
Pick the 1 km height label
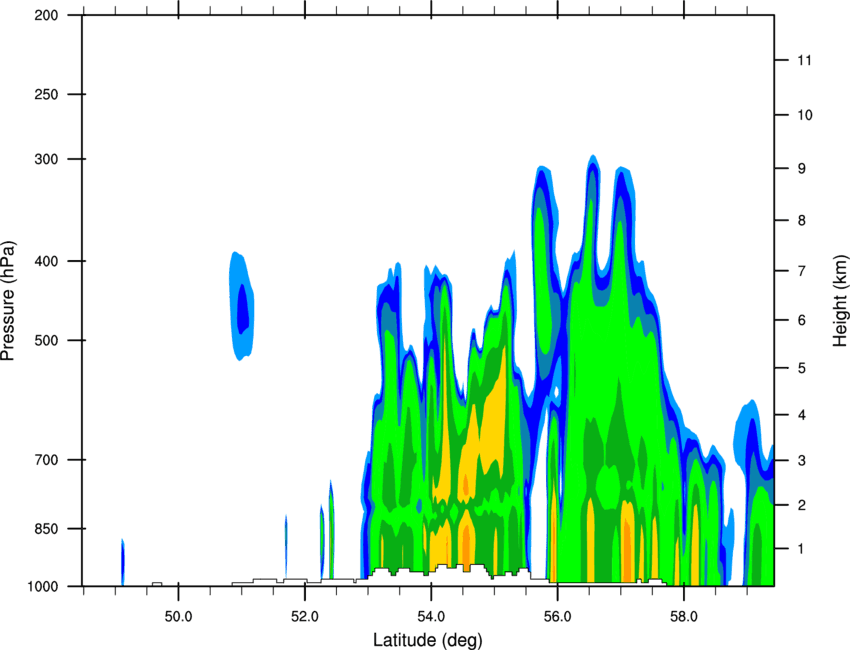click(801, 549)
